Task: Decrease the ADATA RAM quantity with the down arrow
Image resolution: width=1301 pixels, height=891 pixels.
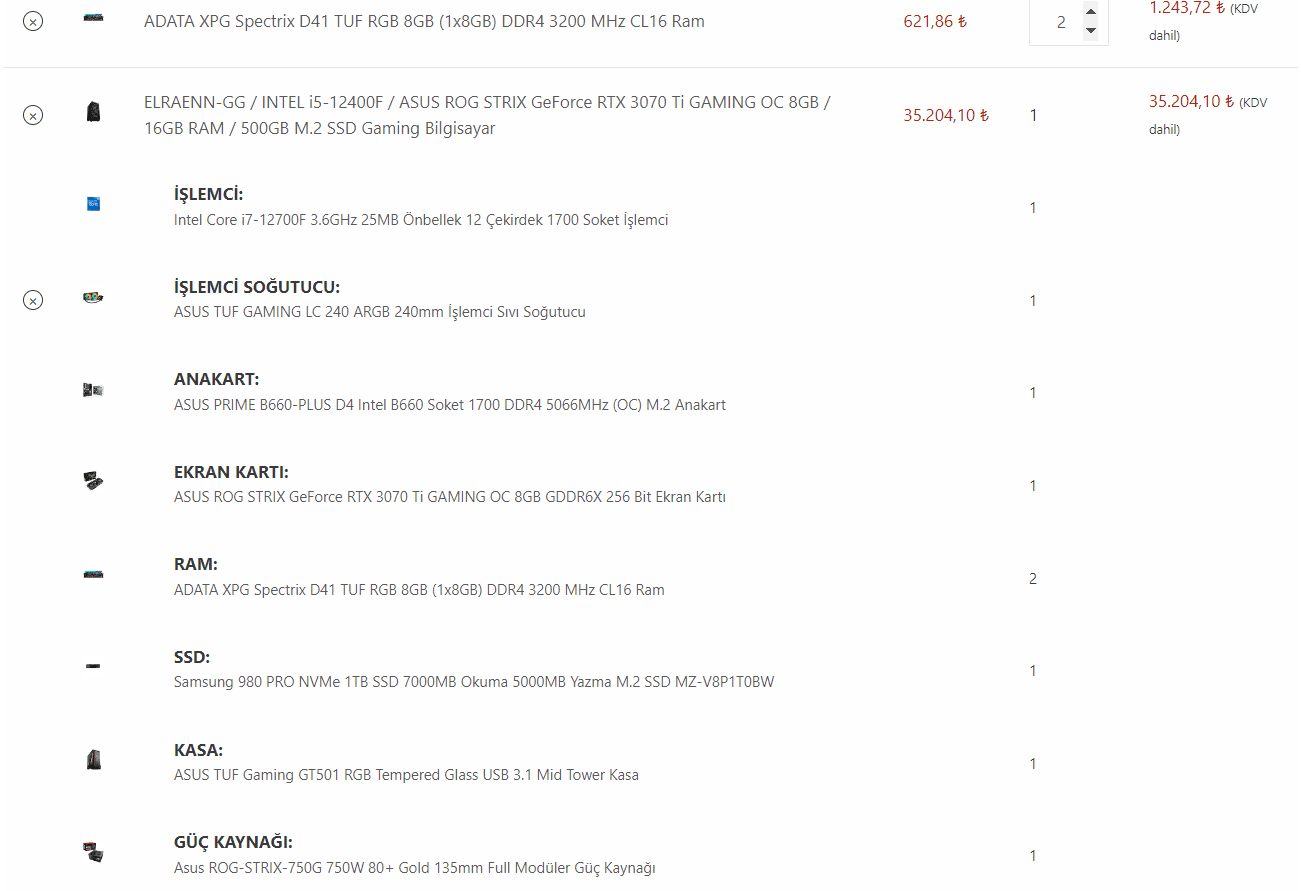Action: (x=1090, y=31)
